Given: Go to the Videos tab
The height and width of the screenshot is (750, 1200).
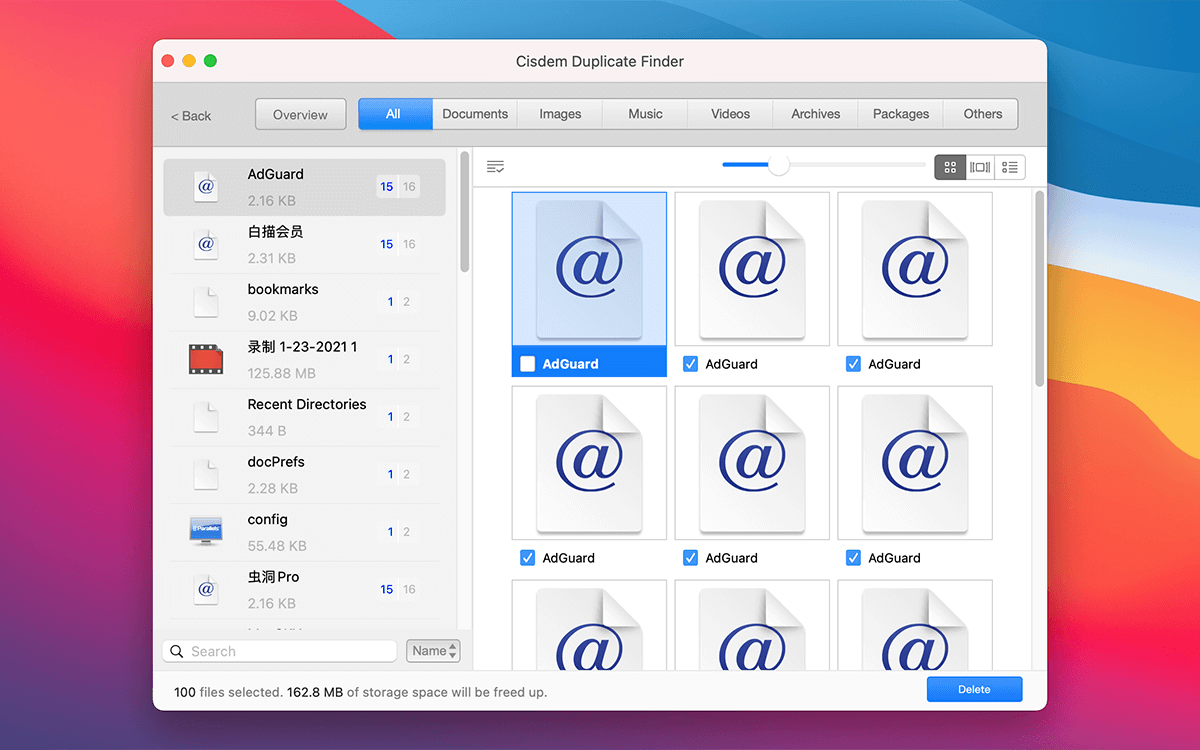Looking at the screenshot, I should [730, 114].
